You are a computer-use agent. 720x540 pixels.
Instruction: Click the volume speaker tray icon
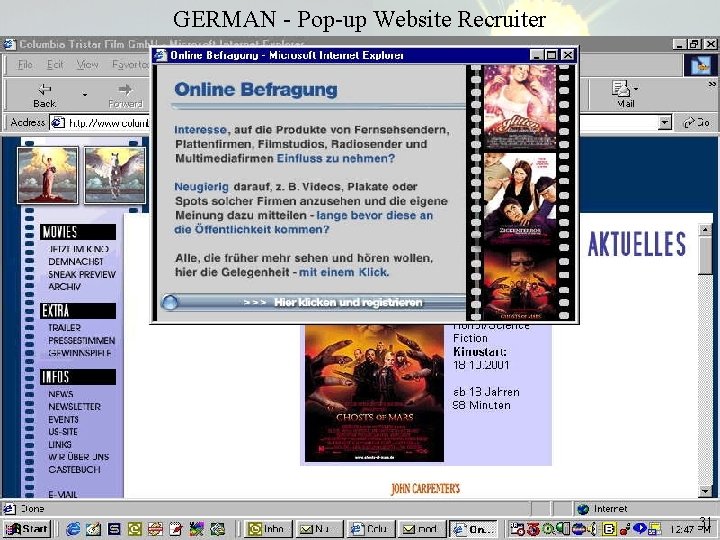(593, 529)
